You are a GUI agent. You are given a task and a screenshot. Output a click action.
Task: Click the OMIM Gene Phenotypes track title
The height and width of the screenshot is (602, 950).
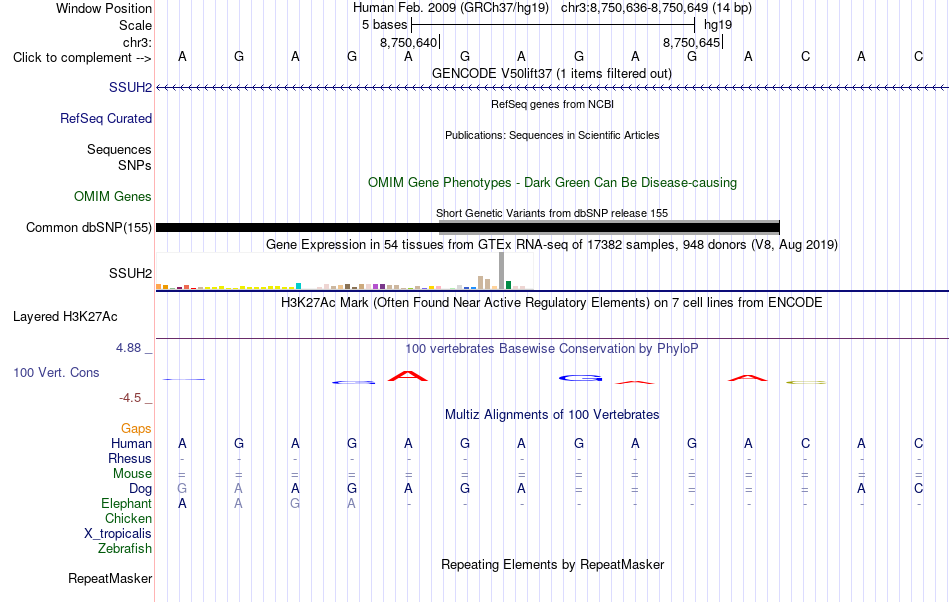(x=552, y=182)
